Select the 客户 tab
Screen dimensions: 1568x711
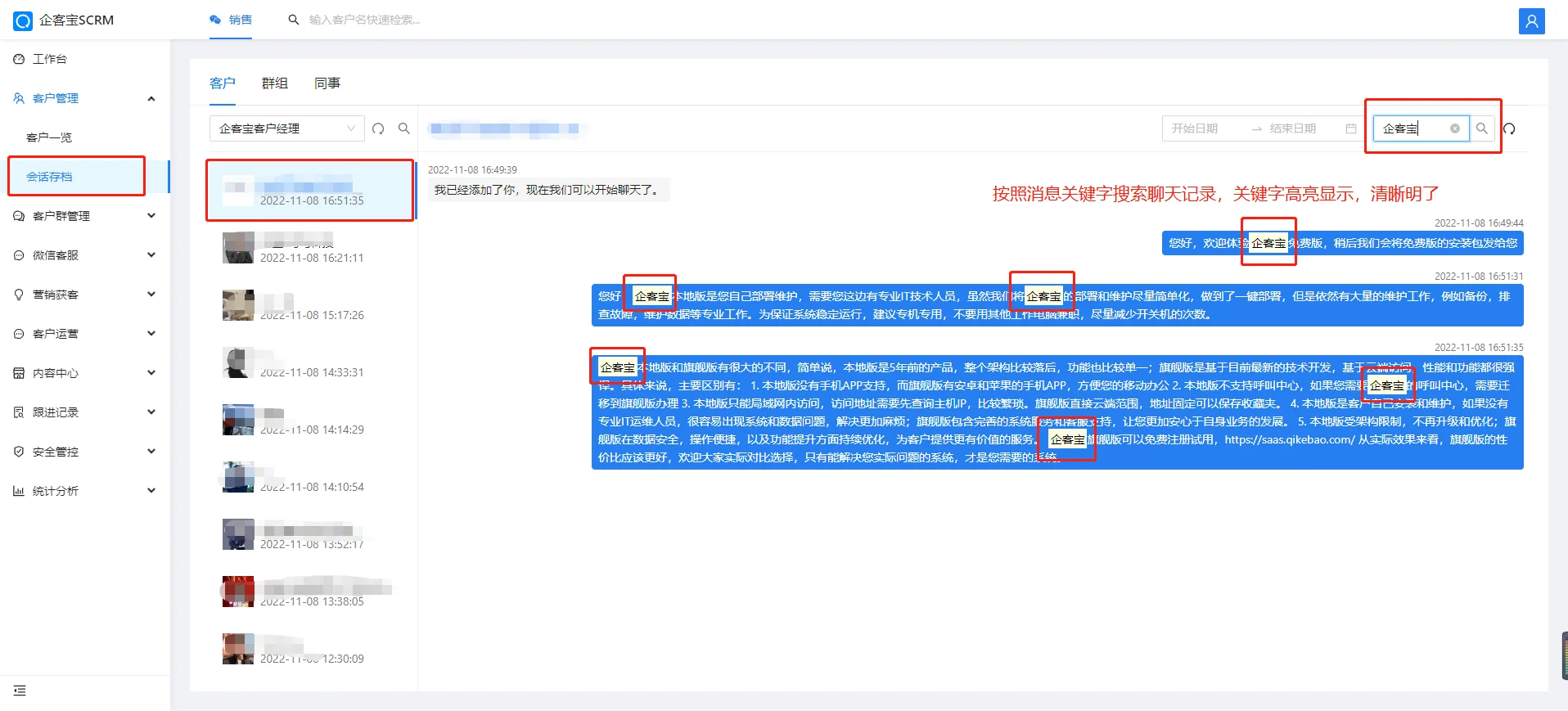point(223,83)
